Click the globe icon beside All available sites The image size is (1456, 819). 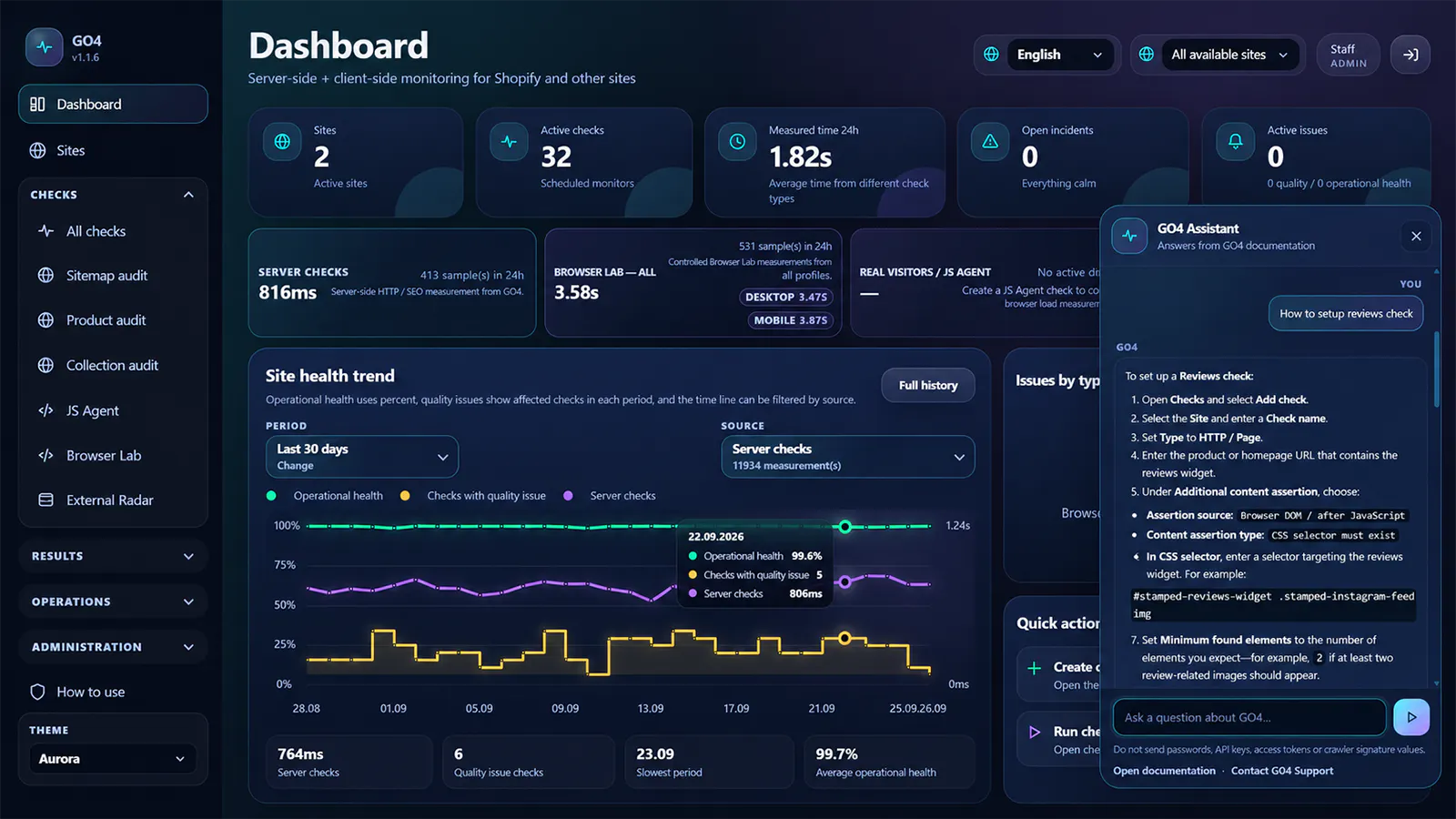(1147, 55)
